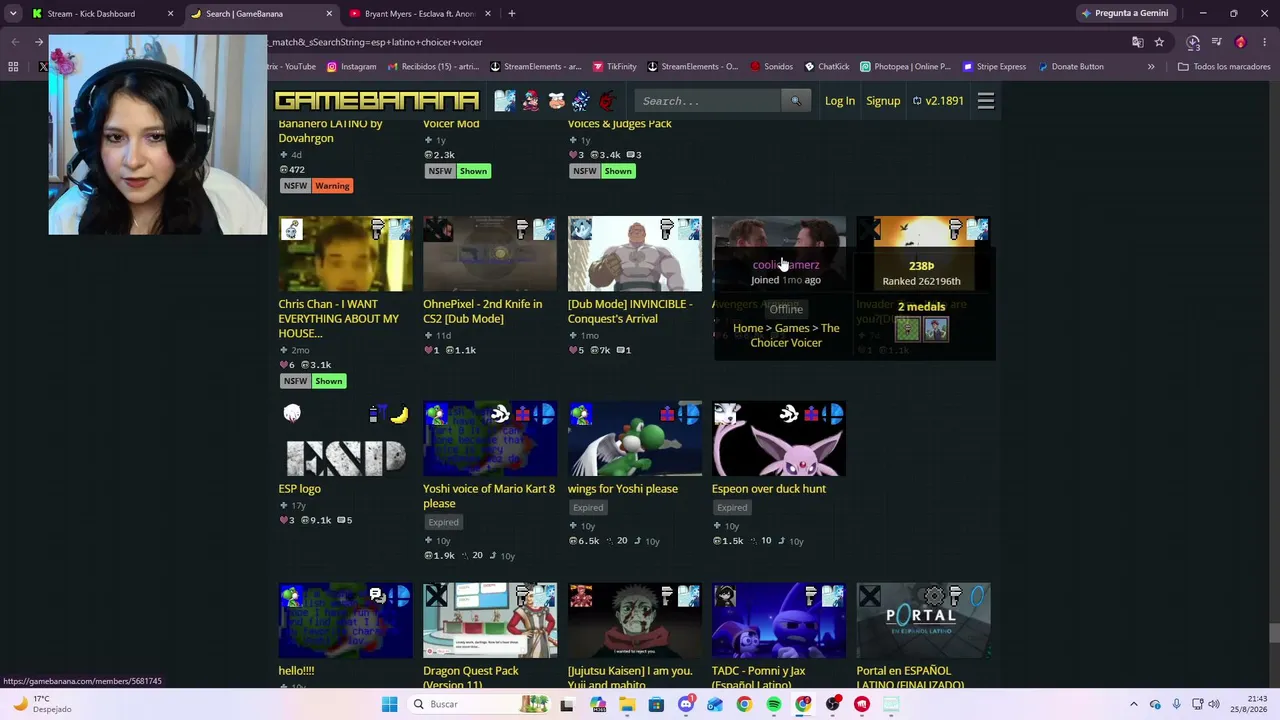This screenshot has height=720, width=1280.
Task: Click the first medal icon in profile popup
Action: tap(907, 329)
